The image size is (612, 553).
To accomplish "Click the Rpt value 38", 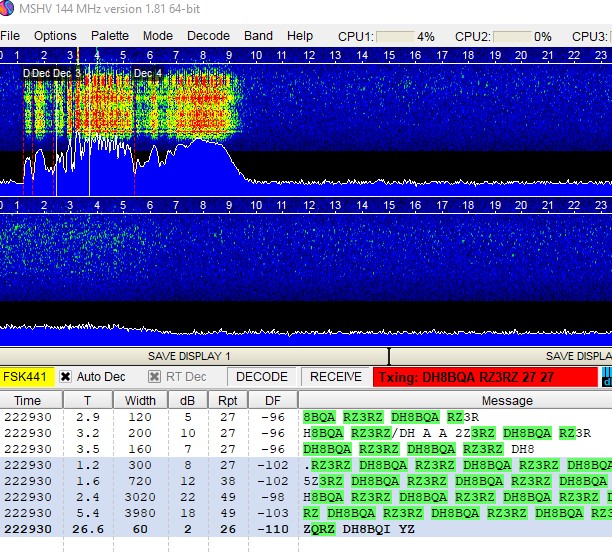I will (228, 481).
